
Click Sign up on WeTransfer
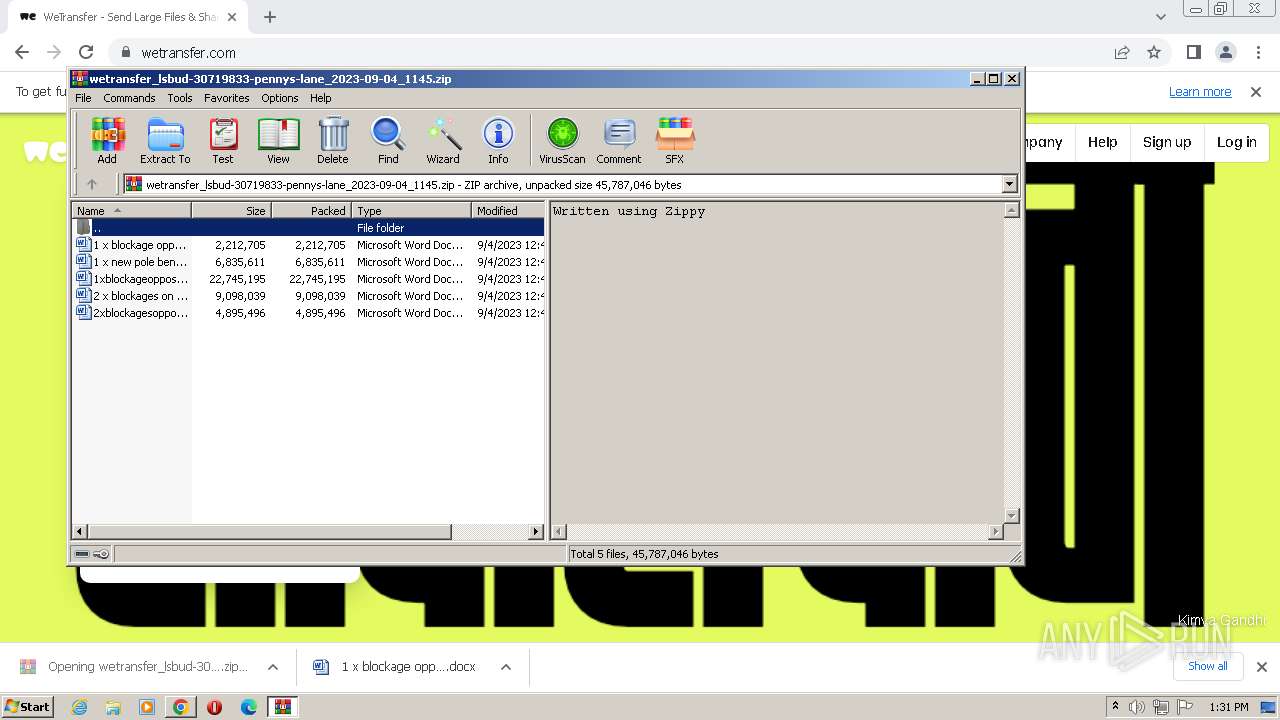click(x=1167, y=142)
